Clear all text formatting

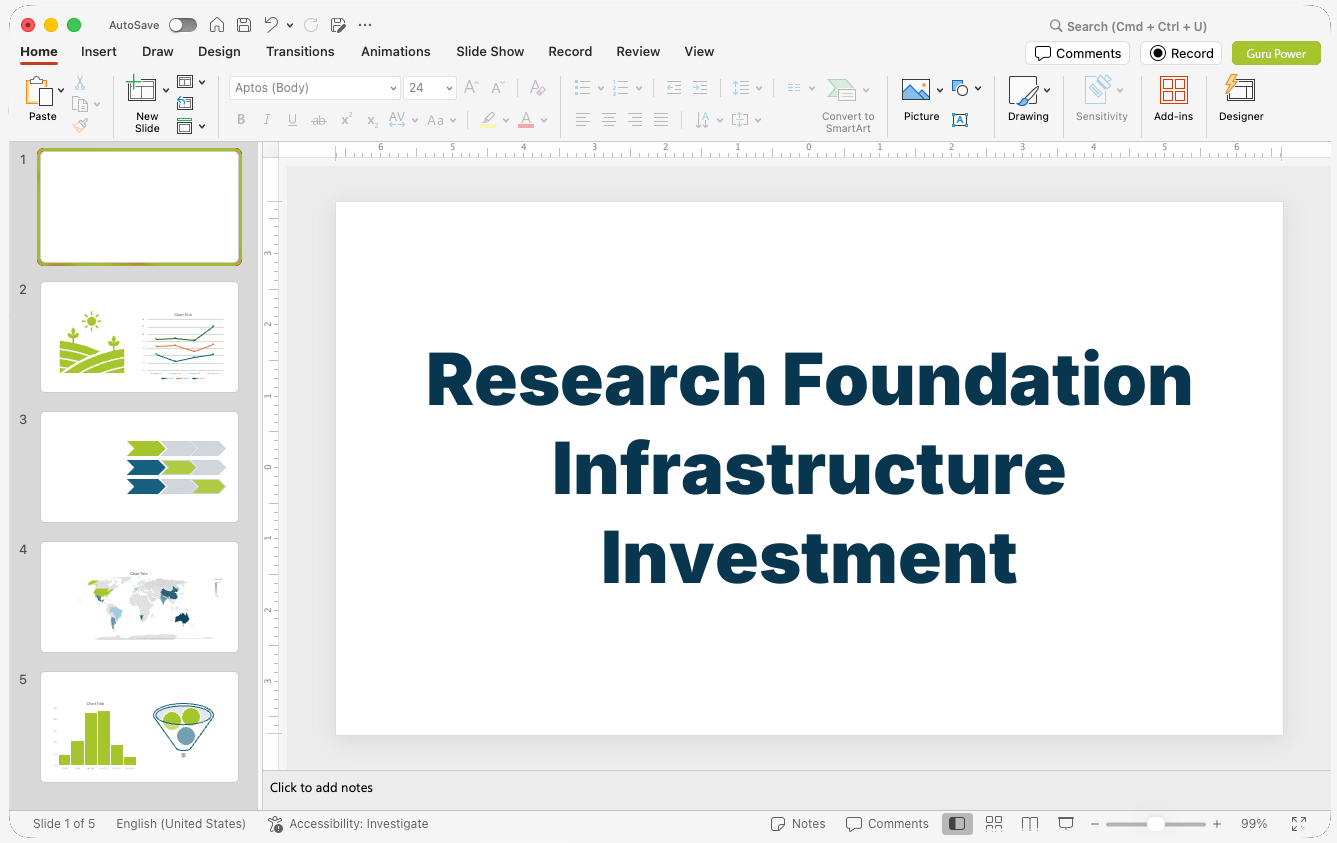pyautogui.click(x=537, y=88)
